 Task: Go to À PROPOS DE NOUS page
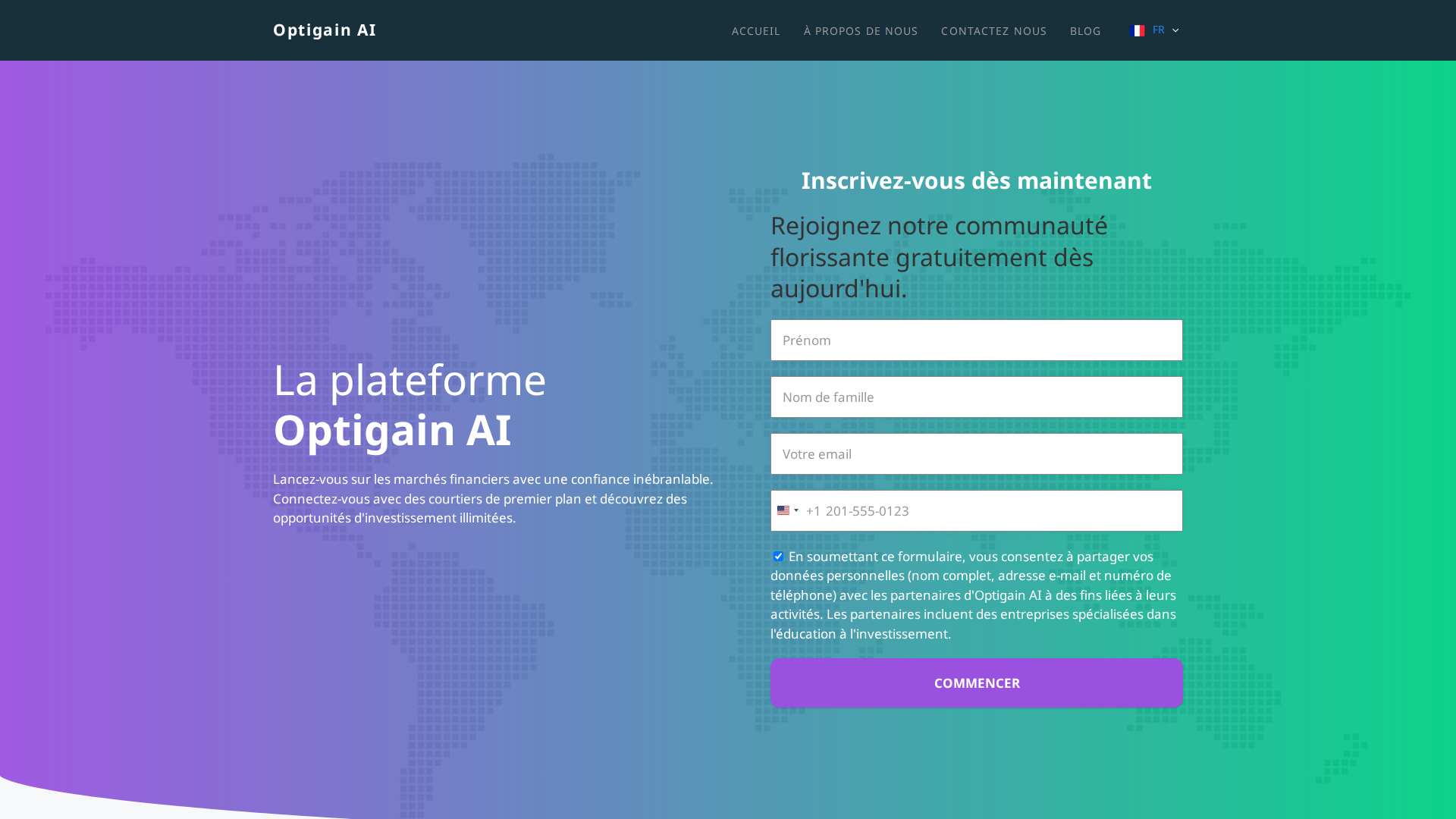tap(861, 31)
